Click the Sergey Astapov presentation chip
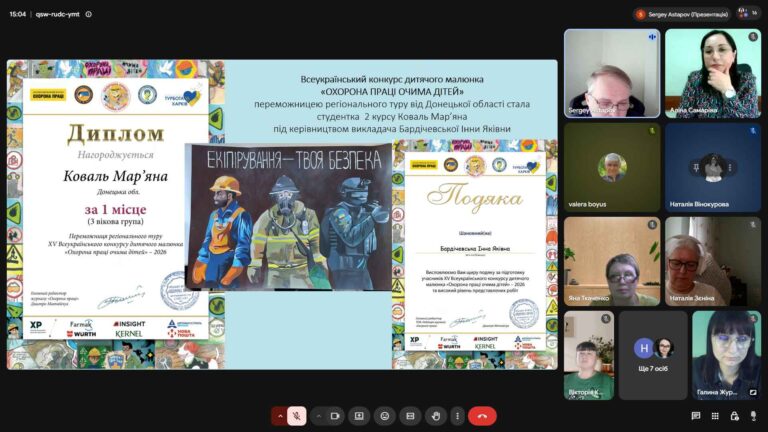768x432 pixels. click(x=682, y=14)
